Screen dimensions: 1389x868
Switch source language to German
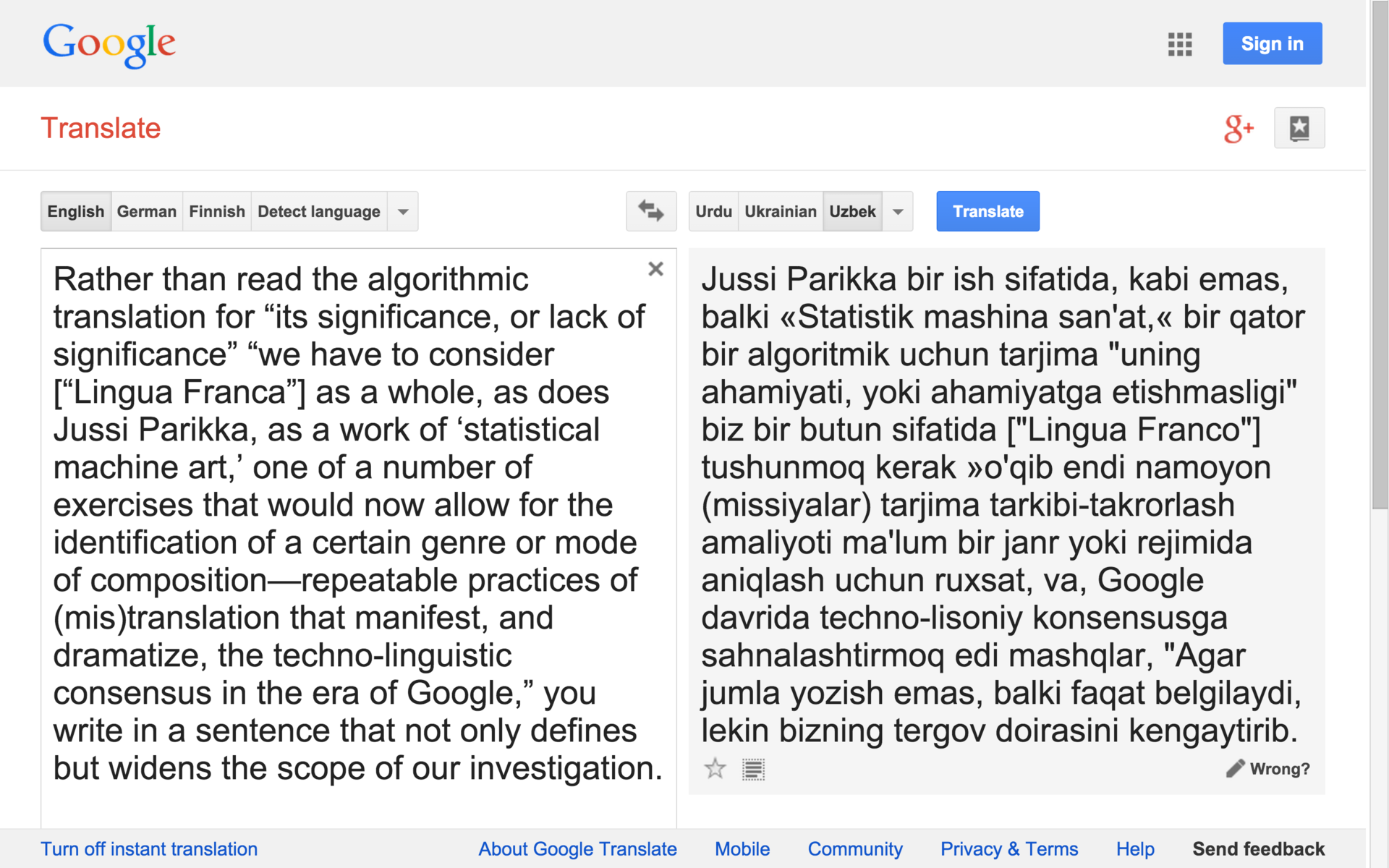[146, 211]
